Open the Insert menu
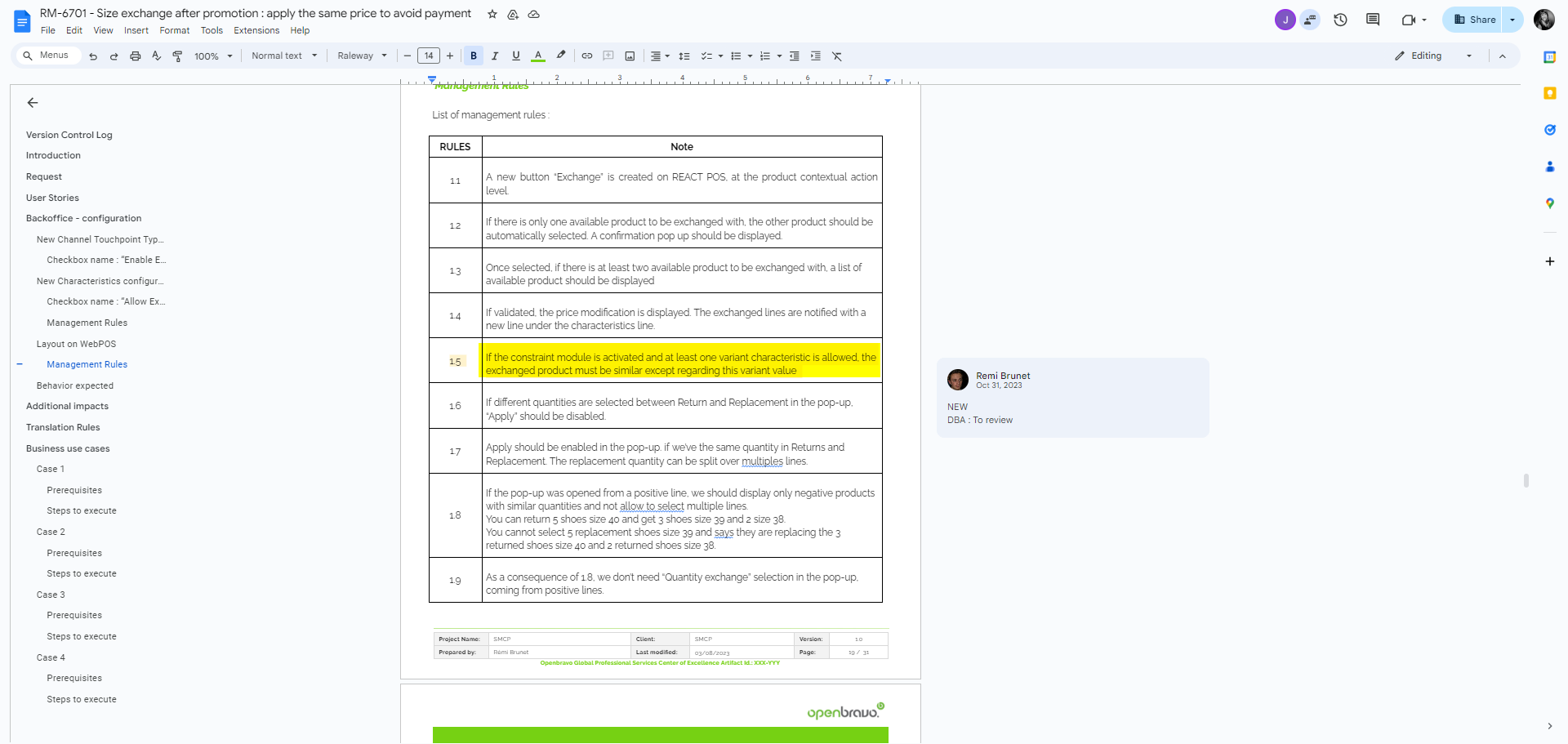Image resolution: width=1568 pixels, height=744 pixels. (136, 30)
